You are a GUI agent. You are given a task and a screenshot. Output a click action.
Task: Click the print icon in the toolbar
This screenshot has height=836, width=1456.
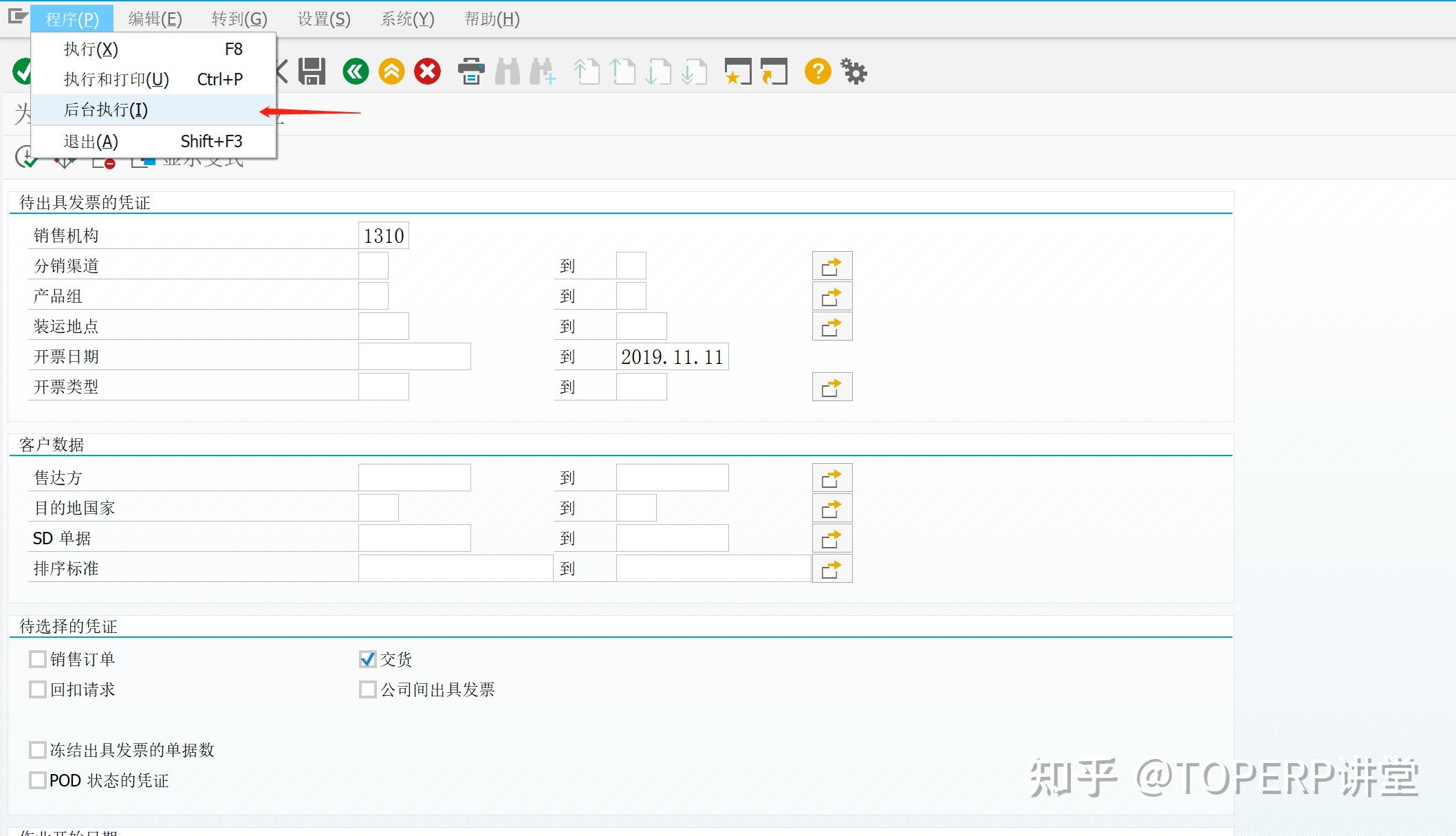point(471,71)
